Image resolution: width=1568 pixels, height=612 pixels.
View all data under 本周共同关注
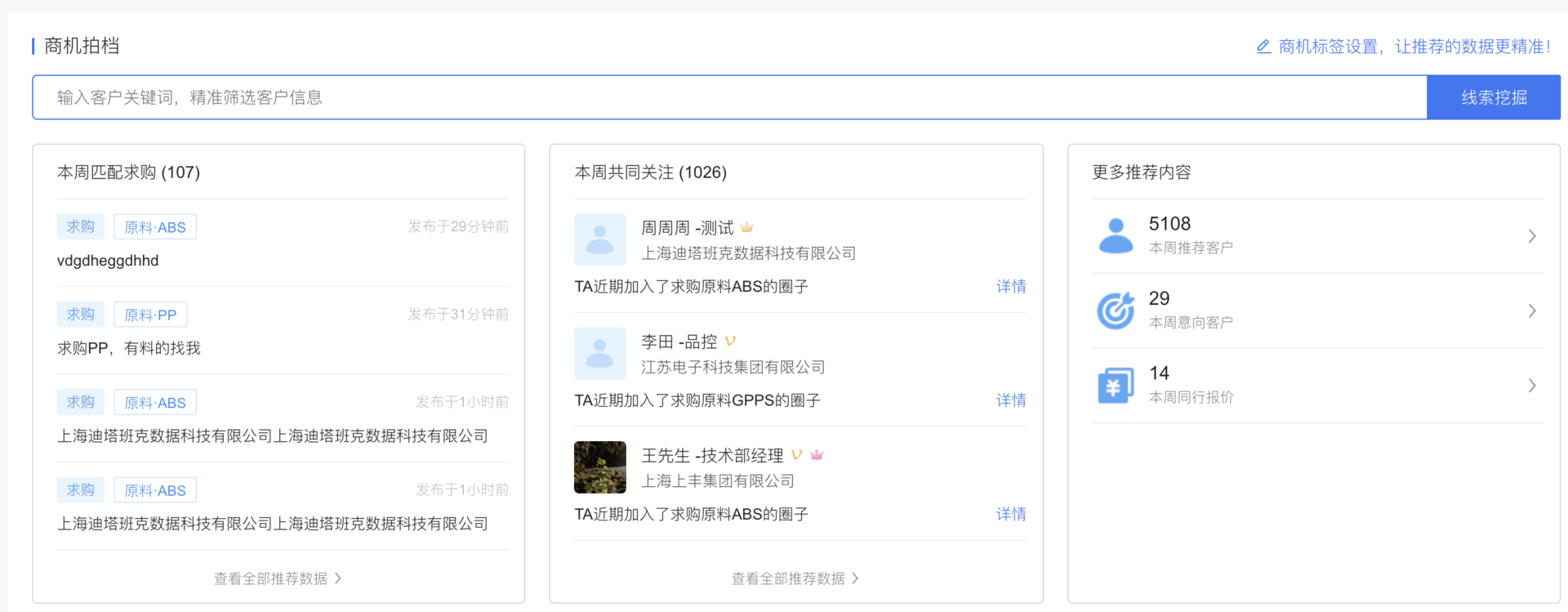[795, 578]
